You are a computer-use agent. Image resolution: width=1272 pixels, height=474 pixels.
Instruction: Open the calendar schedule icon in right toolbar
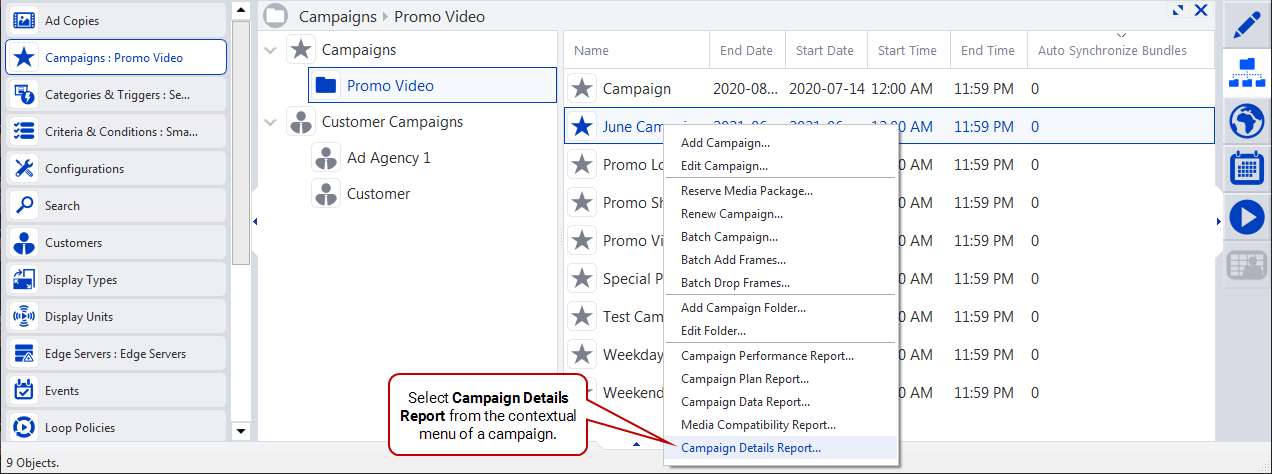pyautogui.click(x=1246, y=167)
